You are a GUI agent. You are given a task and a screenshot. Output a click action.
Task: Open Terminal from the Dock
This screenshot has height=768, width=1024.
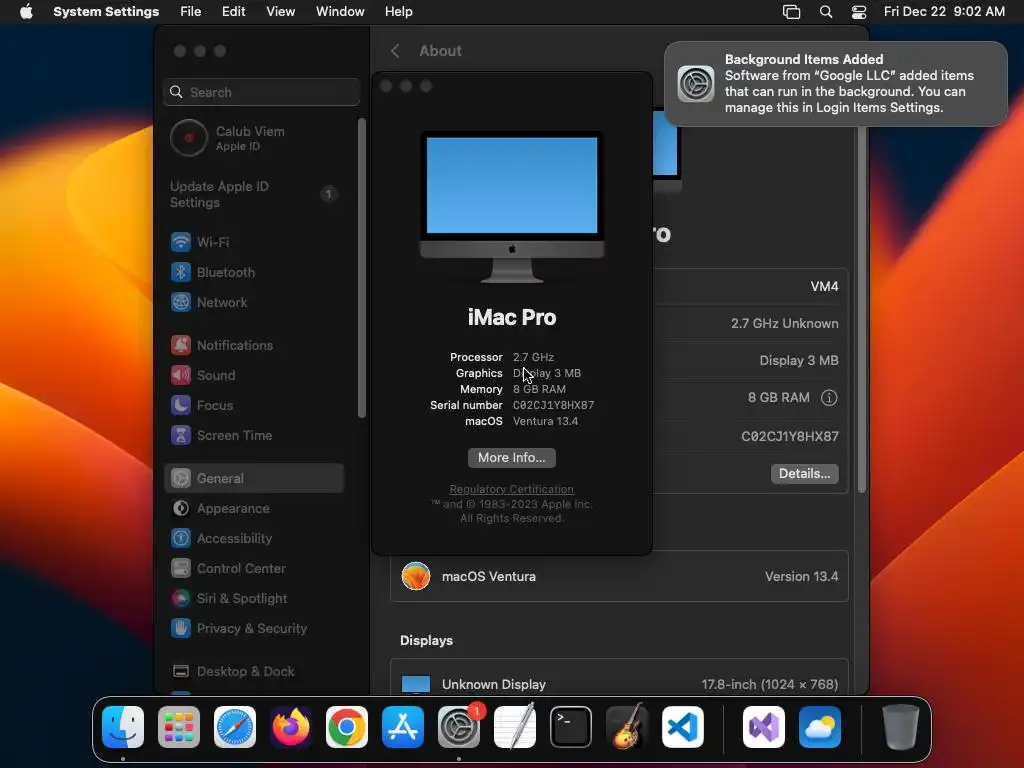coord(571,727)
